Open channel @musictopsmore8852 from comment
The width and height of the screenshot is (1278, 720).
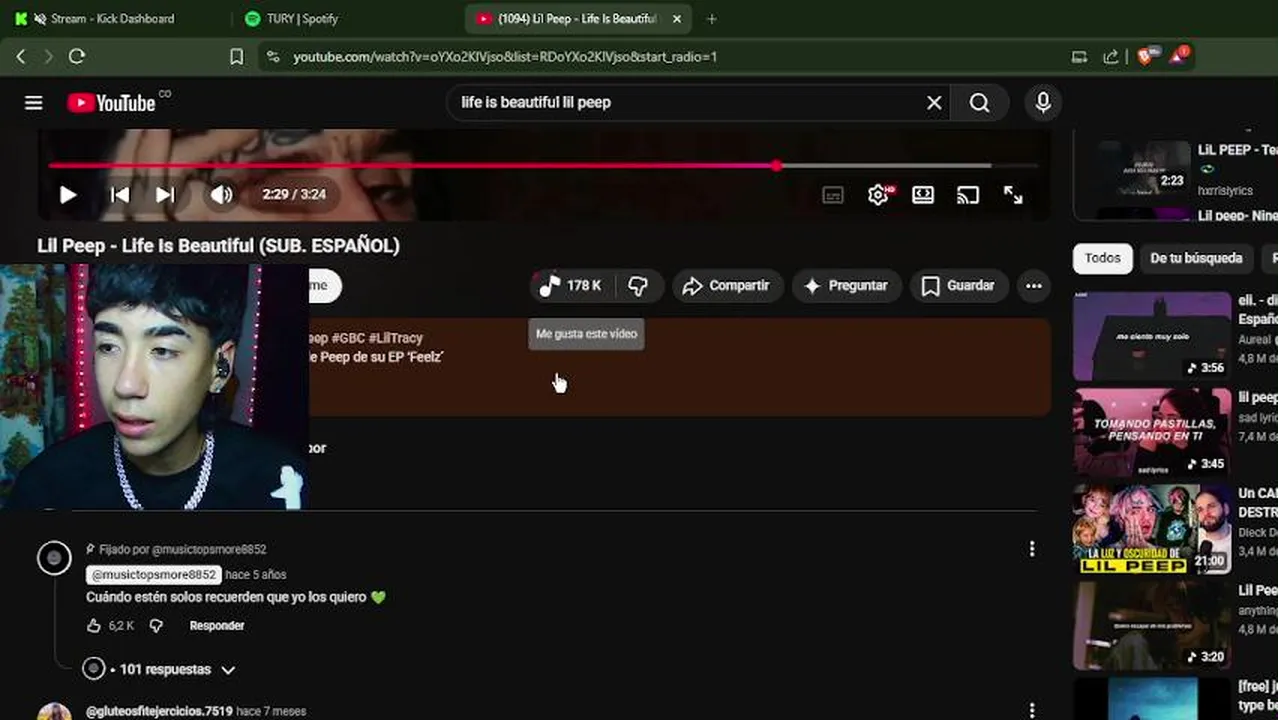point(154,575)
